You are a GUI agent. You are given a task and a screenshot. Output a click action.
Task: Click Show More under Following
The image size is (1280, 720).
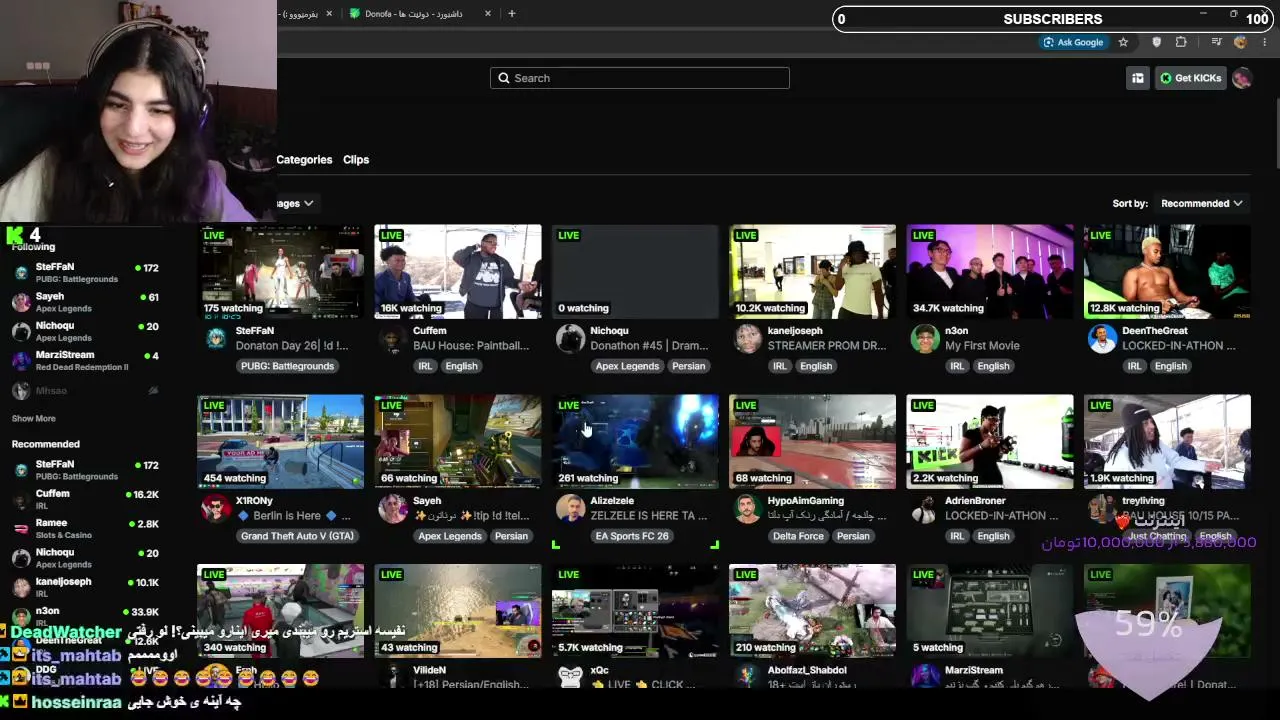click(x=33, y=419)
